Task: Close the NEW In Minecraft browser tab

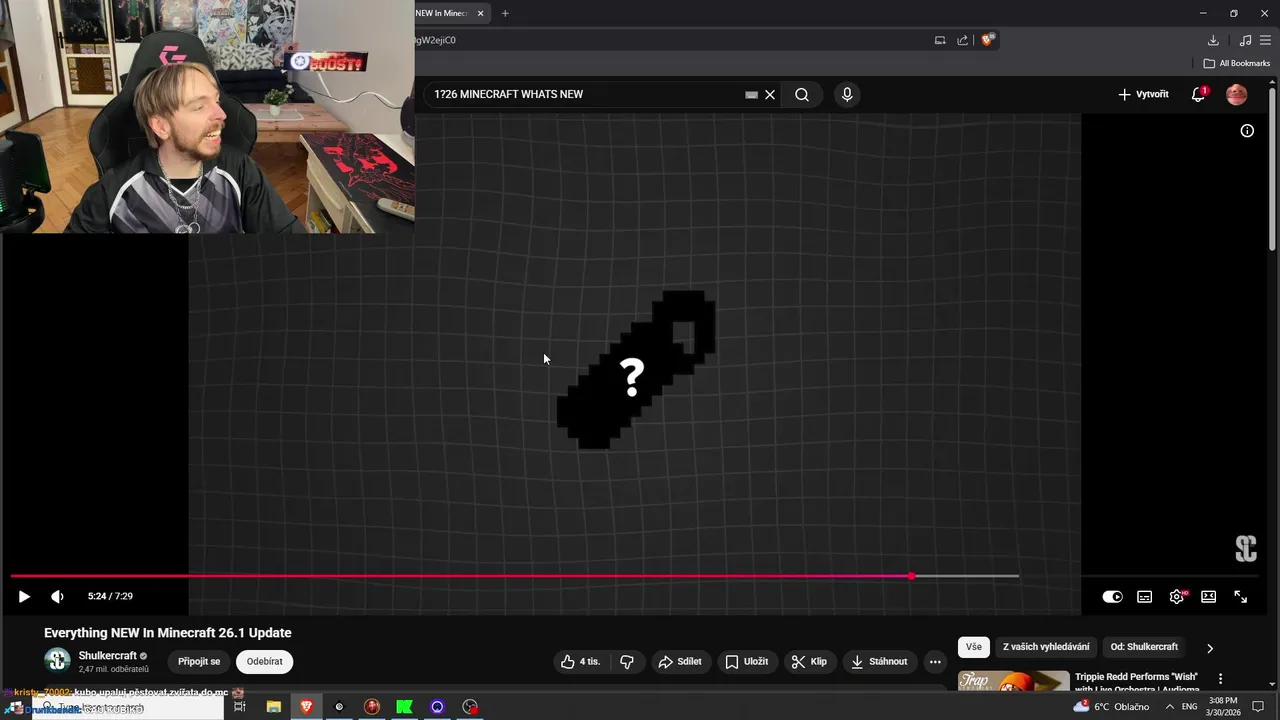Action: (x=481, y=13)
